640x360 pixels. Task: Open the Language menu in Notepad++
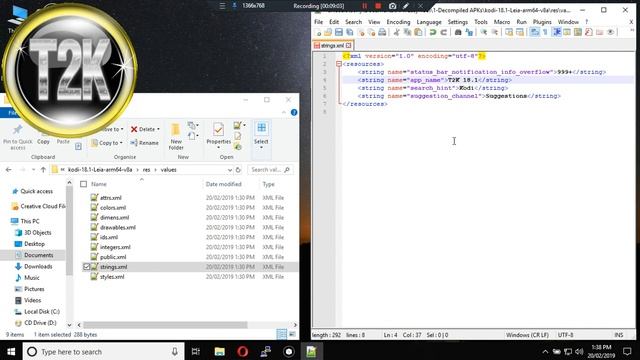(429, 22)
